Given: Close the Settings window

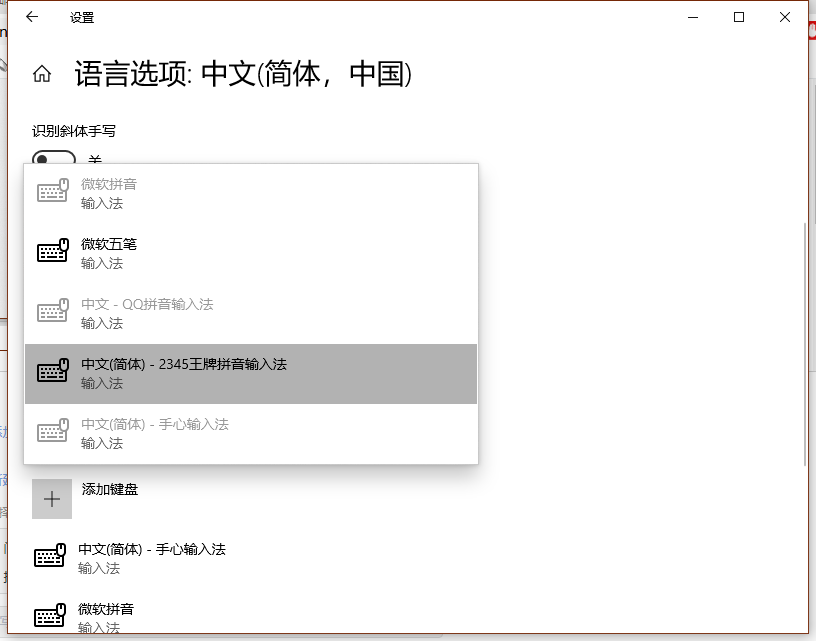Looking at the screenshot, I should (785, 17).
